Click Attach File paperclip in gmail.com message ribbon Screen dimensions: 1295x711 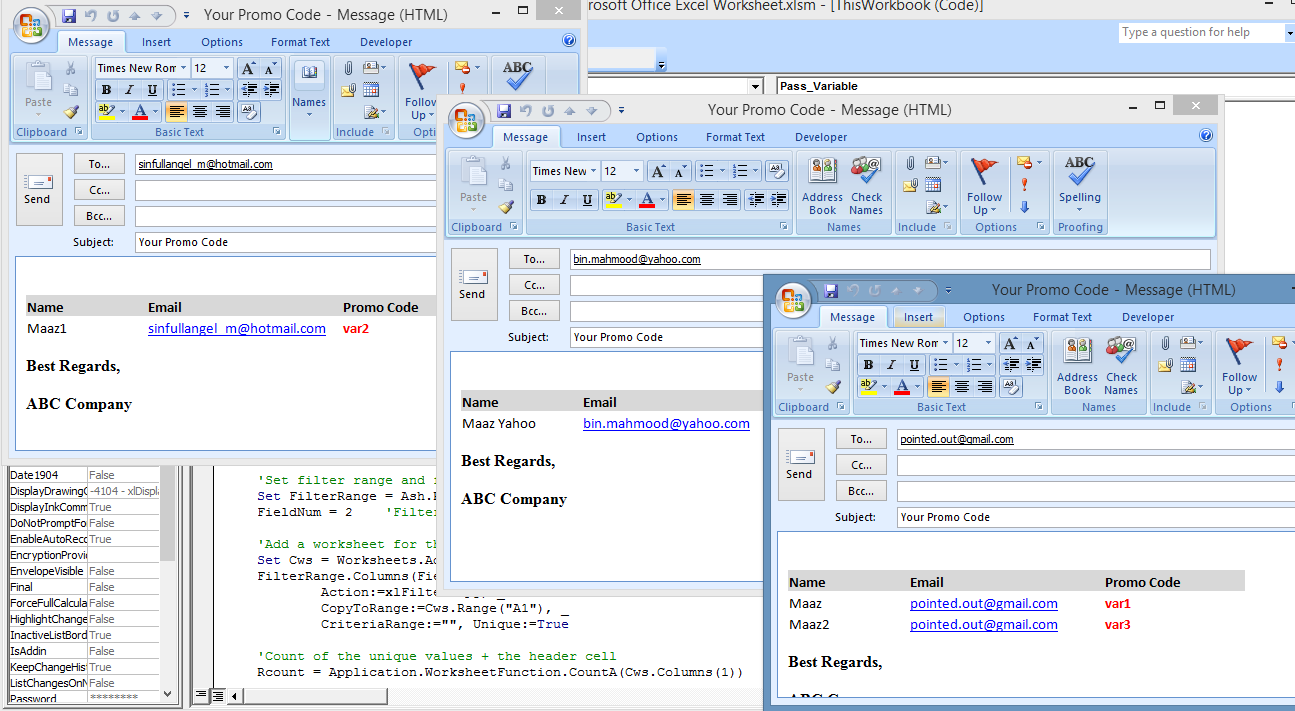(x=1165, y=342)
